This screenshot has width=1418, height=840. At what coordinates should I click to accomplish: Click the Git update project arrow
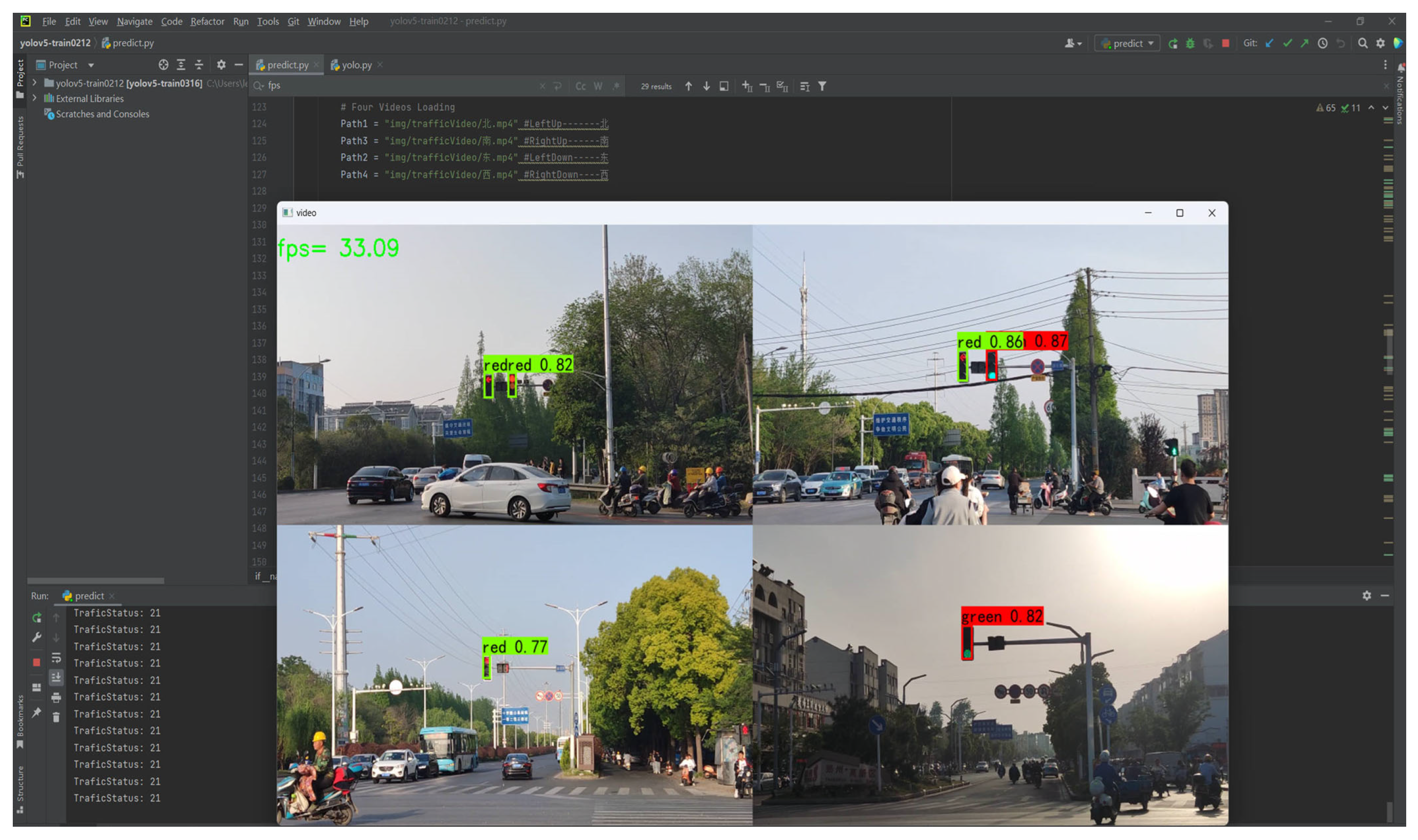tap(1270, 44)
